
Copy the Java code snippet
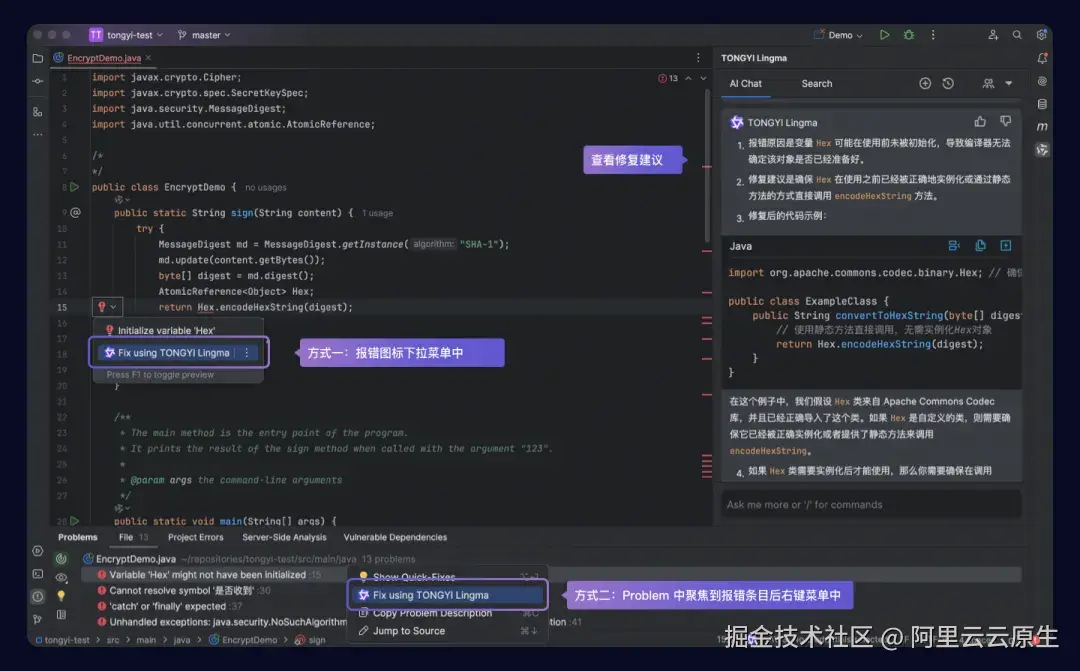pos(980,246)
